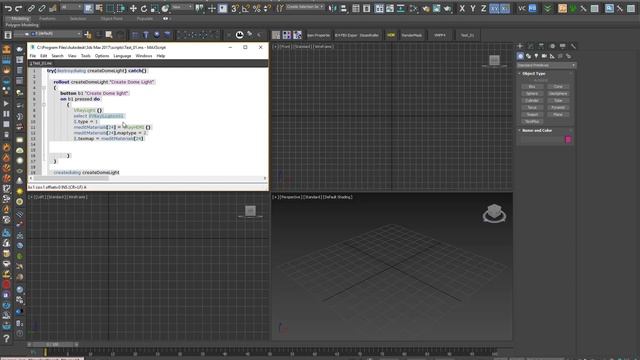The height and width of the screenshot is (360, 640).
Task: Click the Sphere primitive button
Action: click(x=532, y=93)
